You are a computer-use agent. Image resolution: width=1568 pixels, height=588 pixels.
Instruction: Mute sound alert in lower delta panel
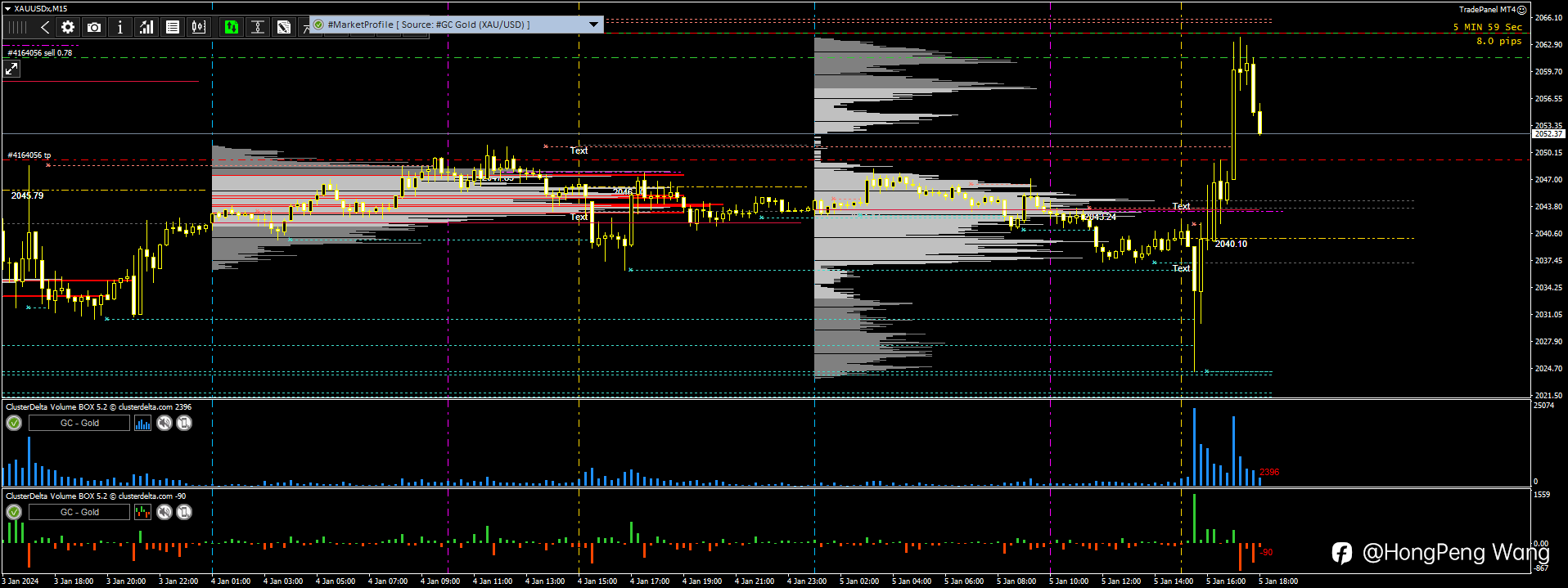click(164, 512)
